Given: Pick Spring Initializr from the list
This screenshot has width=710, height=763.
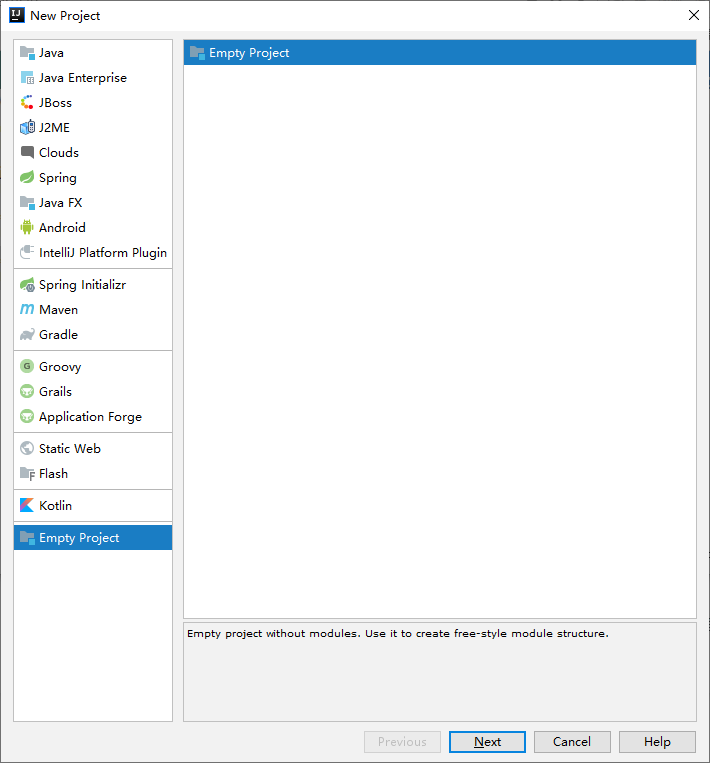Looking at the screenshot, I should click(x=82, y=285).
